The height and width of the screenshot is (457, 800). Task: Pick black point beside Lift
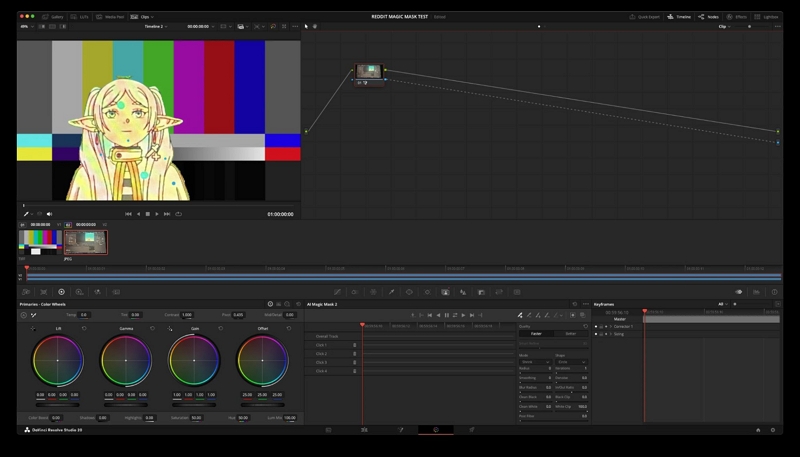point(33,329)
